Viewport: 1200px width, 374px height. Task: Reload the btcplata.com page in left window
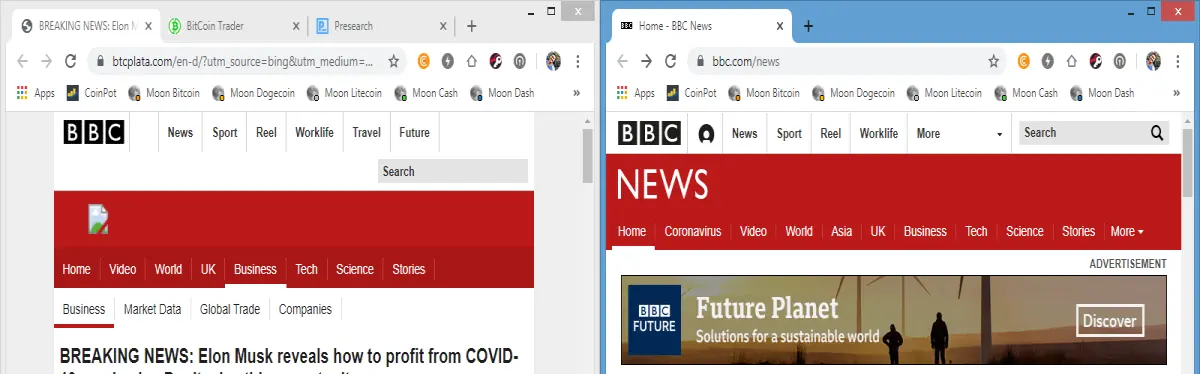(70, 61)
